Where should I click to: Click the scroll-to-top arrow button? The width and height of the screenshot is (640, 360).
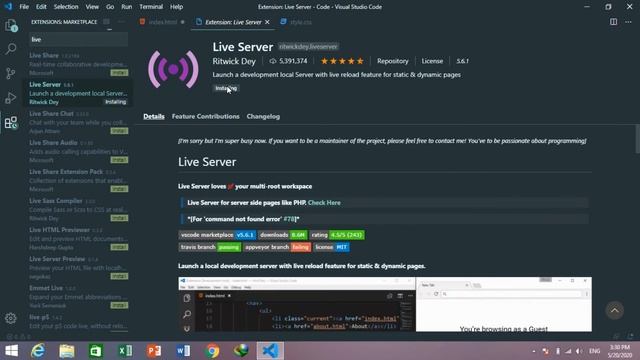[615, 311]
